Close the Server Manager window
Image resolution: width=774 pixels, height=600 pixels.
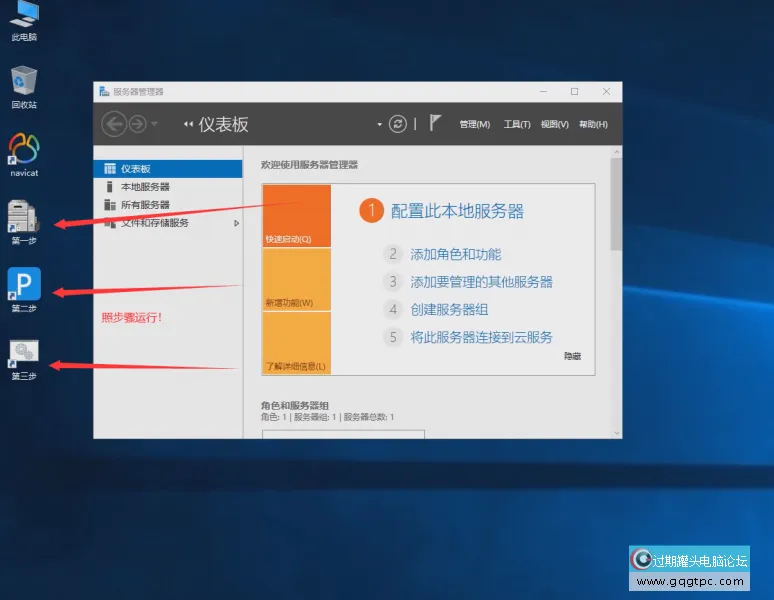point(606,91)
